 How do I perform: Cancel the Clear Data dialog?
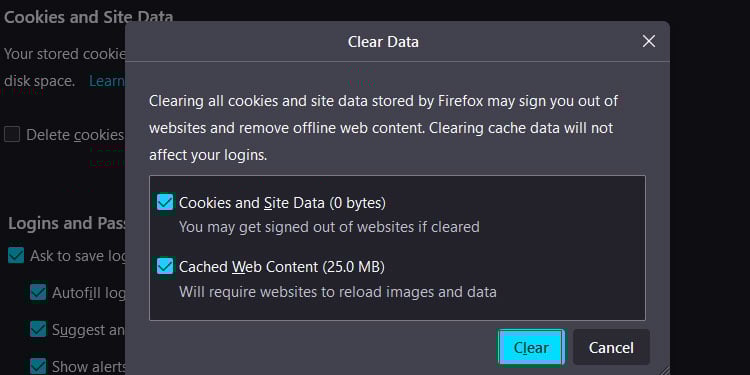(611, 347)
